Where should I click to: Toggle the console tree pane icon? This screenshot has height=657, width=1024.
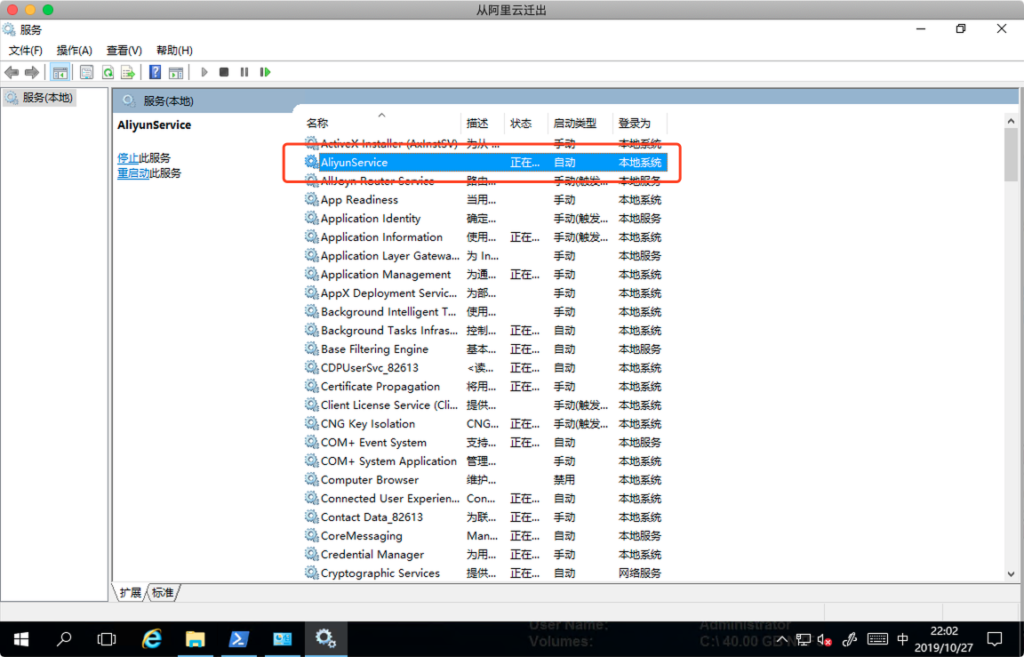(x=60, y=72)
